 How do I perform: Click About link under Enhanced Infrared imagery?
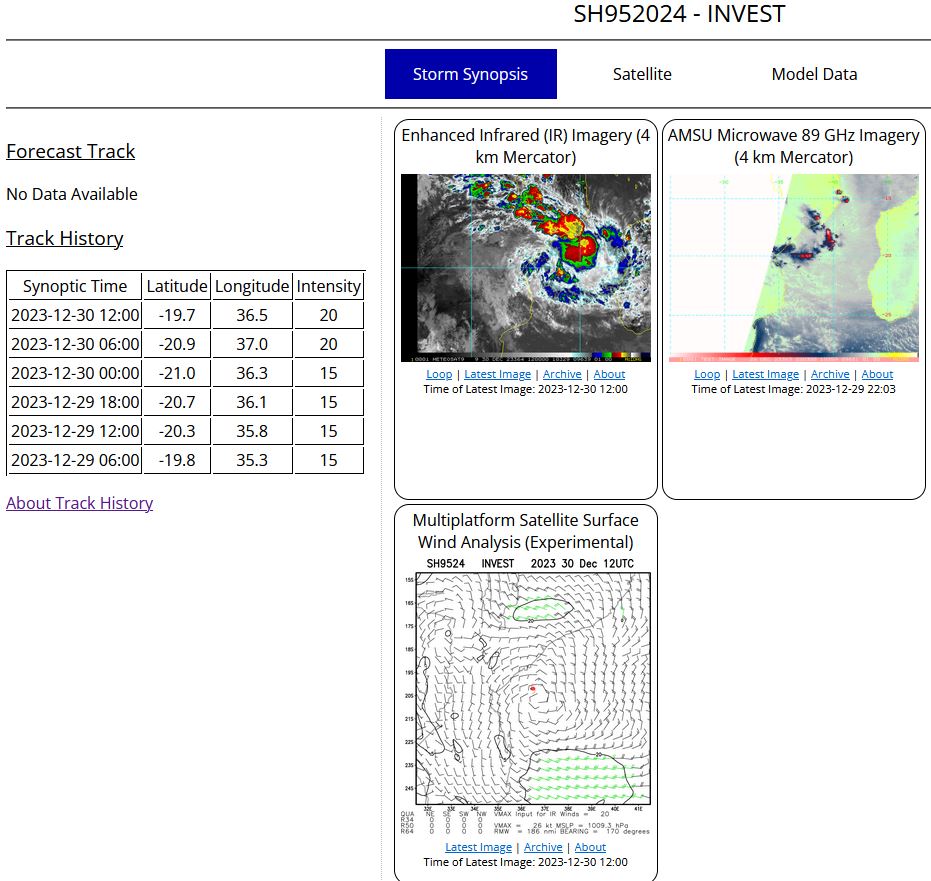tap(609, 374)
